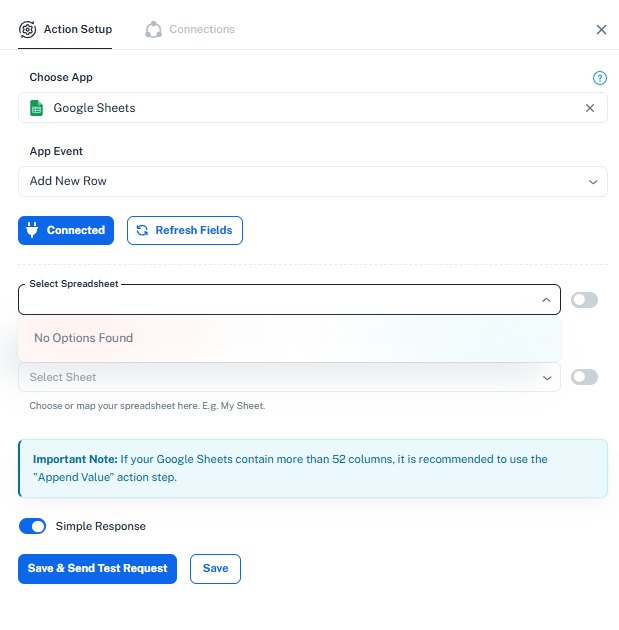Toggle the Select Sheet map switch

[x=584, y=377]
